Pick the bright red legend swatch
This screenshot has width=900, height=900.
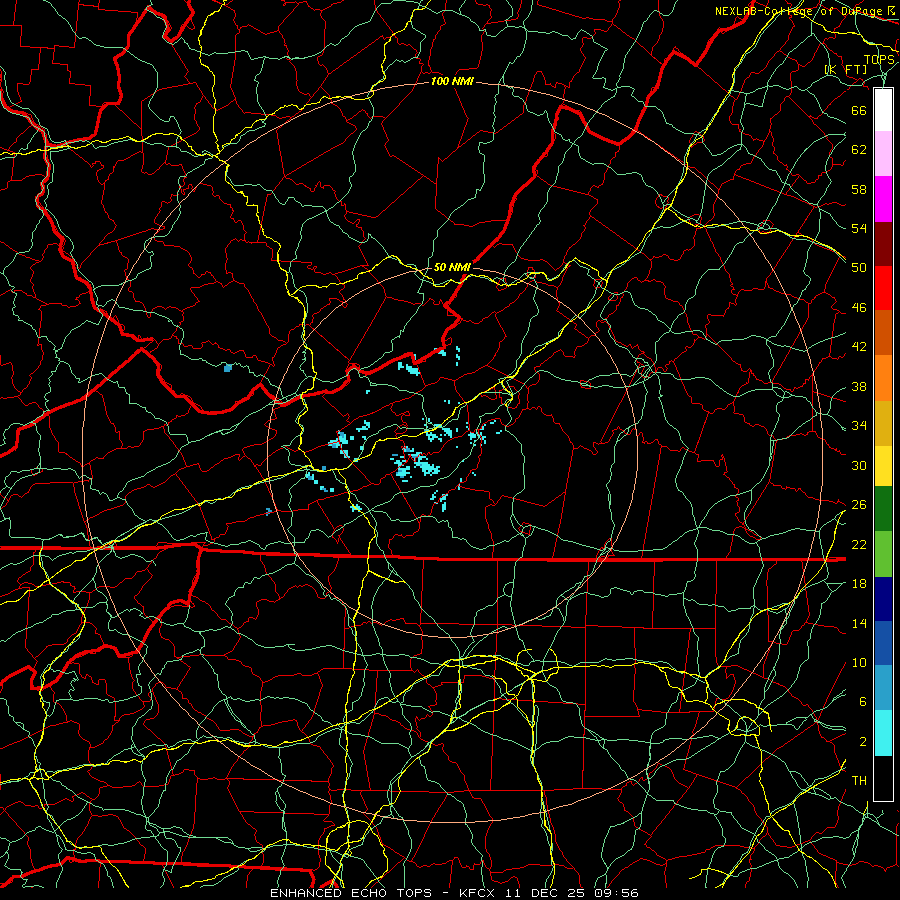pyautogui.click(x=883, y=288)
